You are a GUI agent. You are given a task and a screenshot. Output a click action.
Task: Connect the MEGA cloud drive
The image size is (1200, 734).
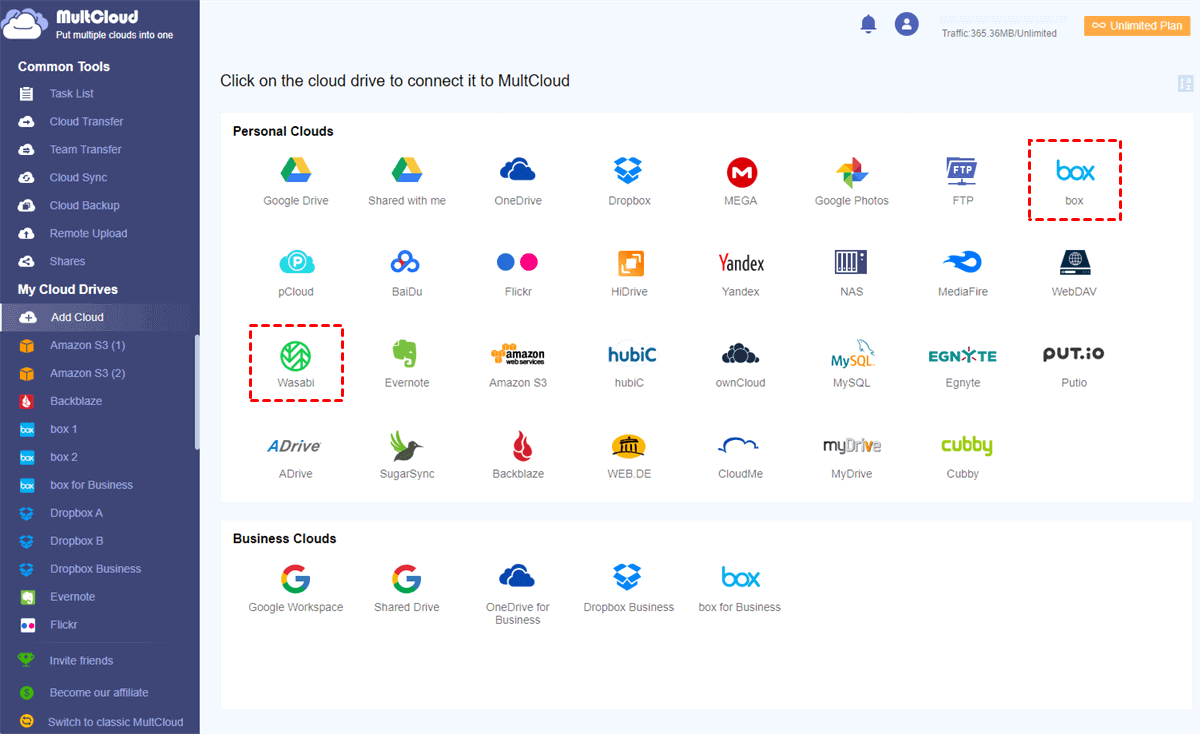(x=741, y=182)
